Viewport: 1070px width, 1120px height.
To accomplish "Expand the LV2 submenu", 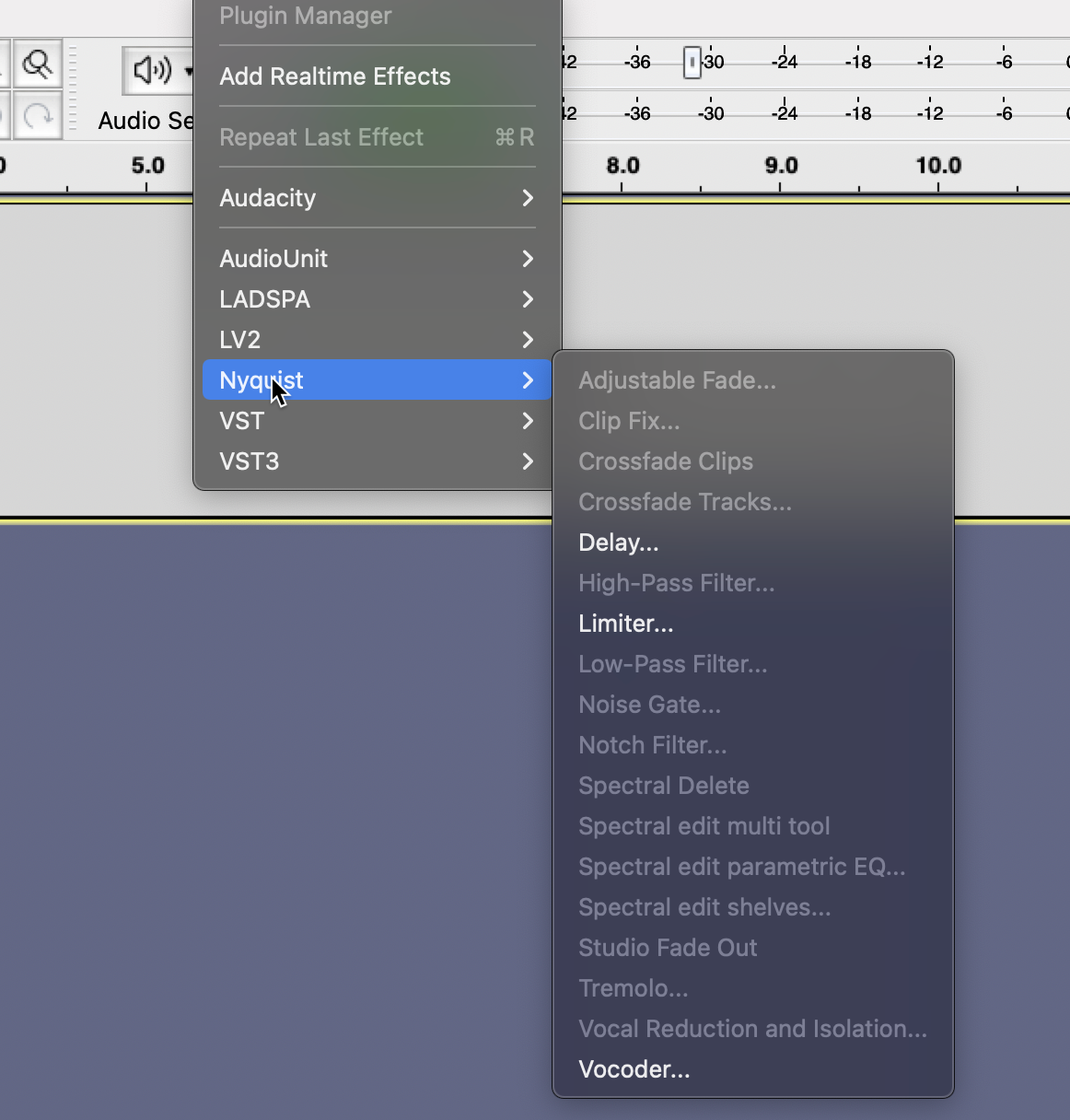I will 378,340.
